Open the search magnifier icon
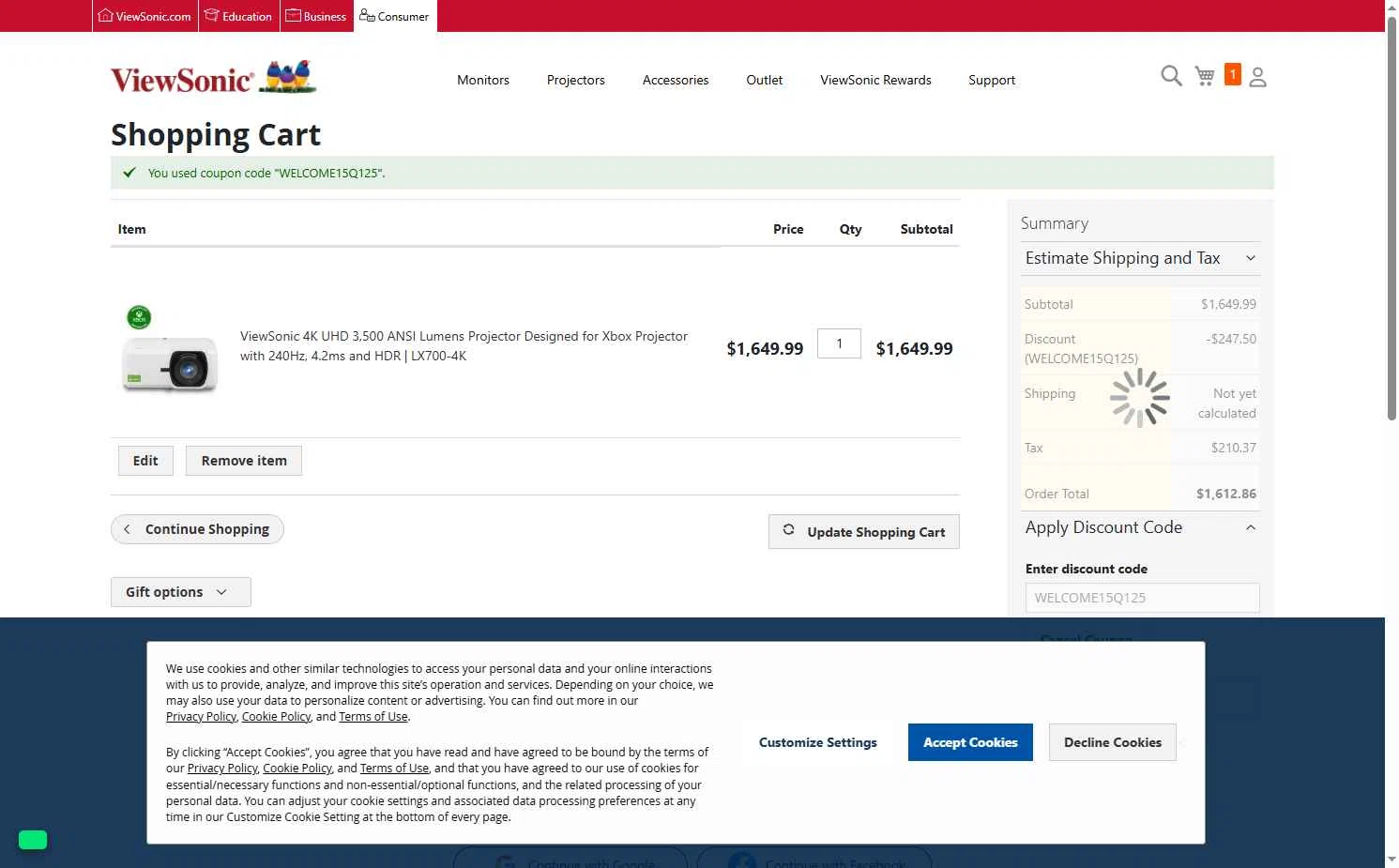The image size is (1399, 868). (1171, 76)
